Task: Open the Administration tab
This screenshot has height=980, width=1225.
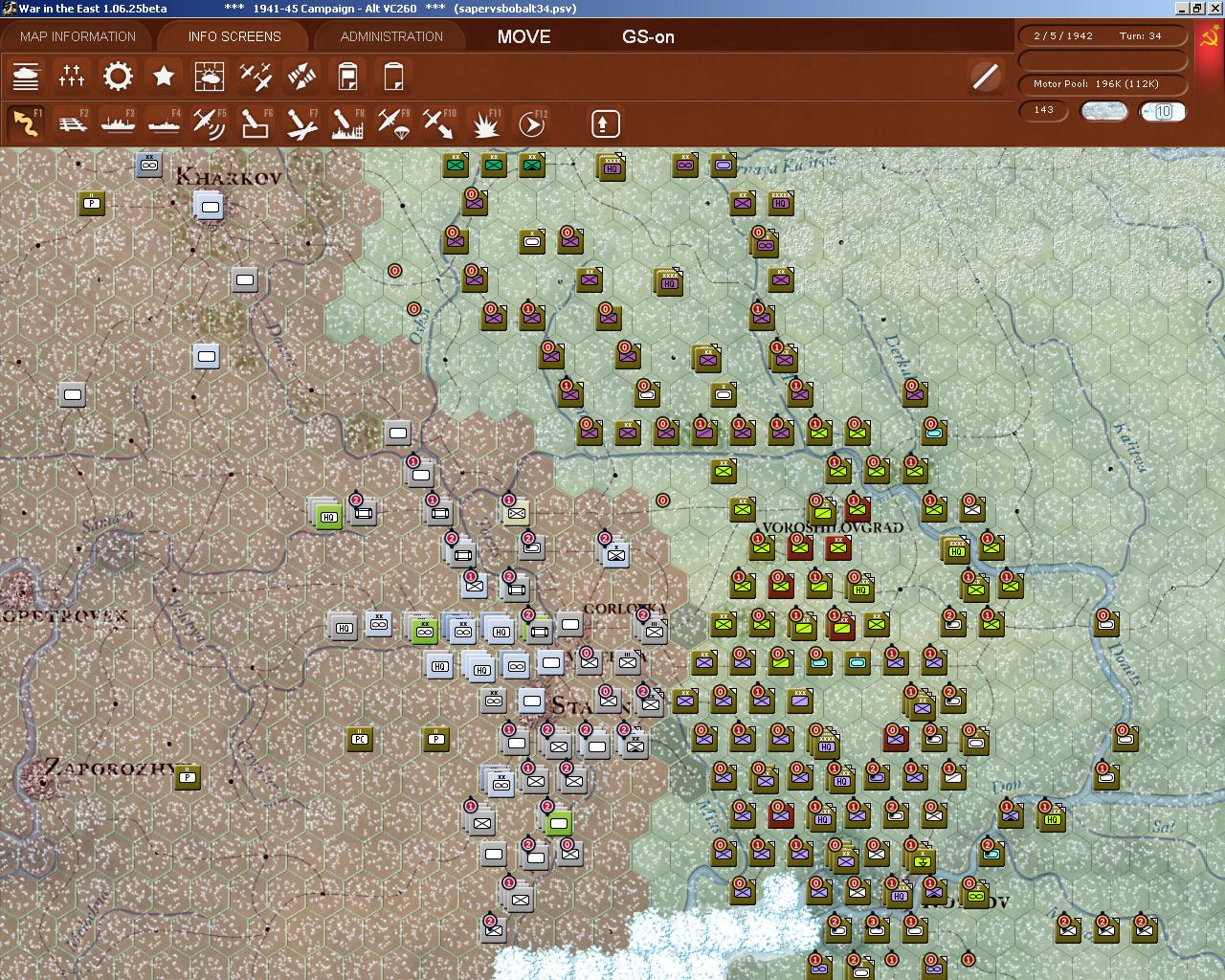Action: pos(391,36)
